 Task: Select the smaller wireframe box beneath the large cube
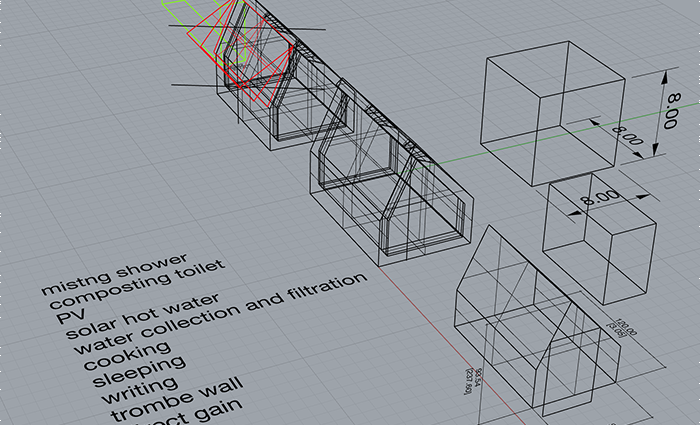click(x=600, y=239)
